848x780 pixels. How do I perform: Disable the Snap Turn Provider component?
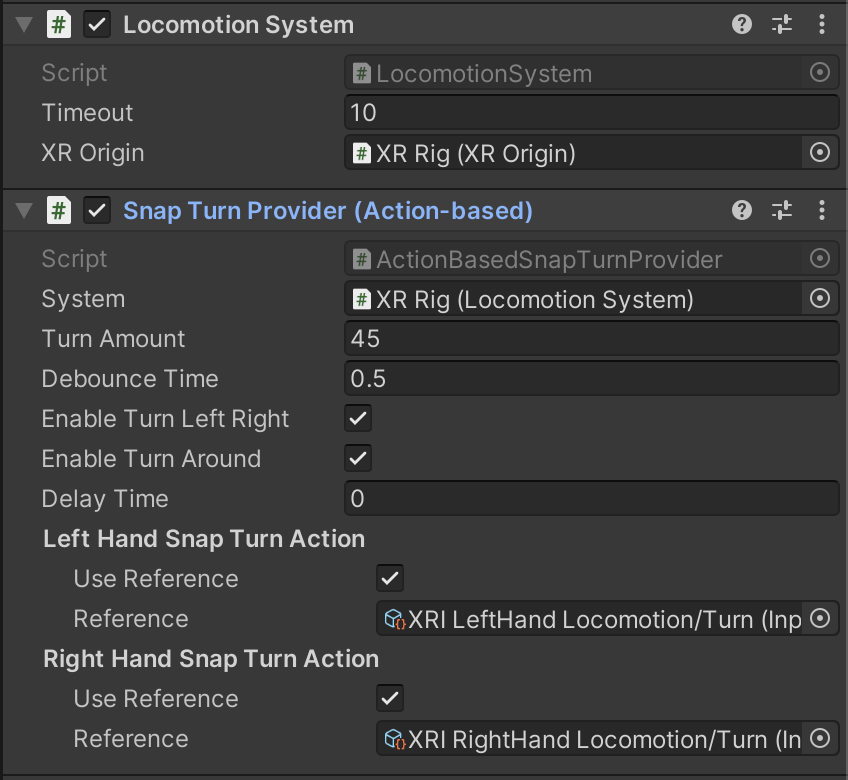(x=97, y=211)
